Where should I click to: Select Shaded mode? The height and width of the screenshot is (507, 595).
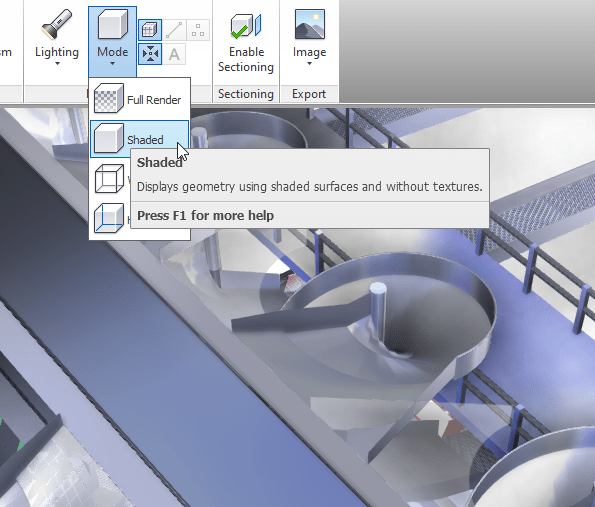click(x=139, y=139)
